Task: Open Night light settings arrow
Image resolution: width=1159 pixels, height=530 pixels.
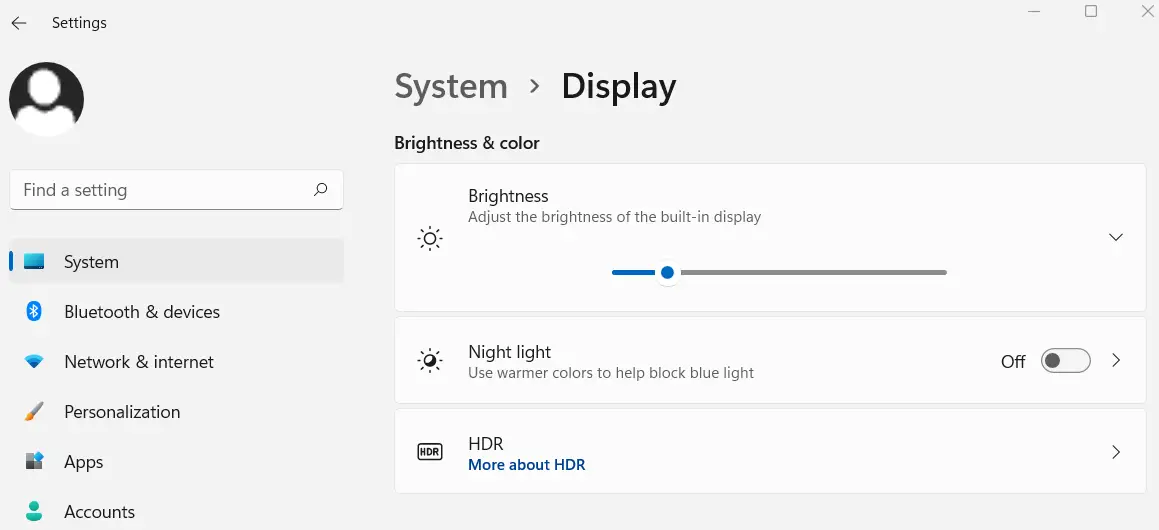Action: pos(1117,361)
